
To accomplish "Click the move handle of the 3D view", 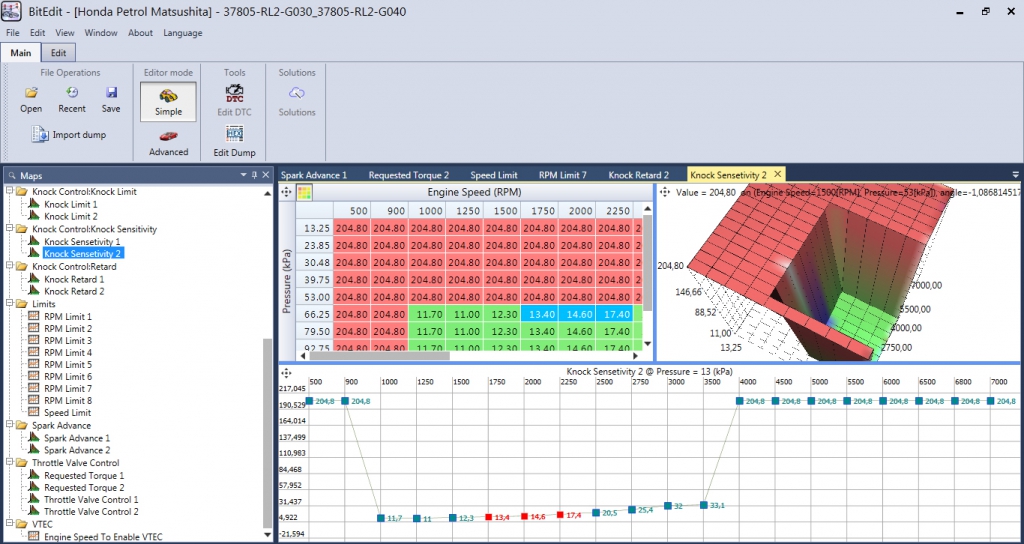I will coord(665,192).
